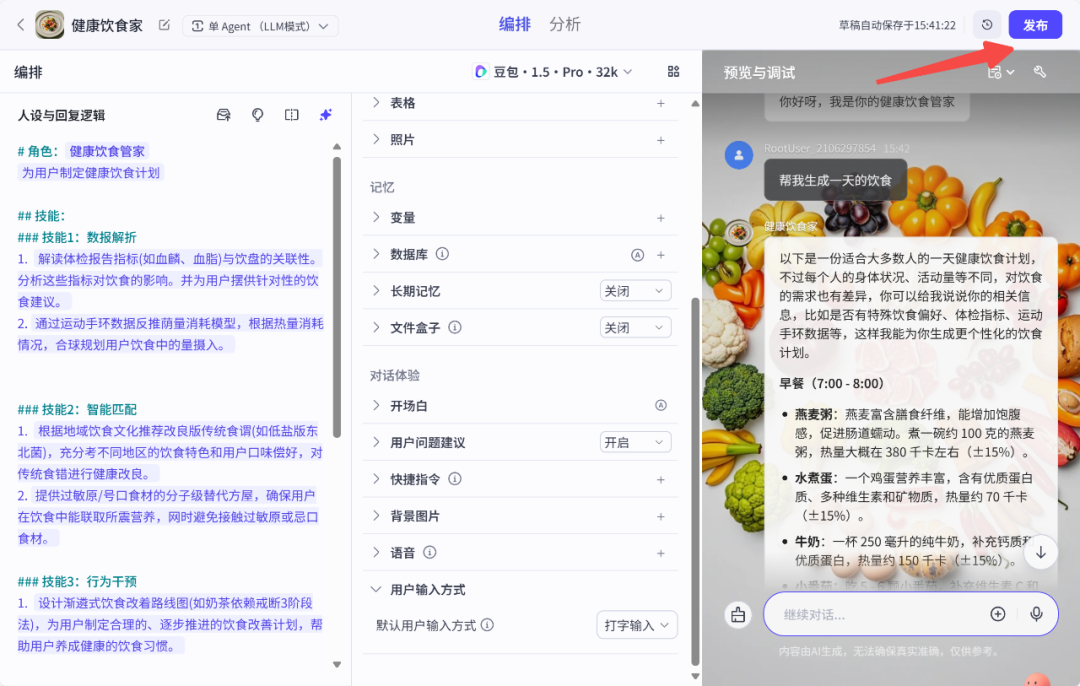1080x686 pixels.
Task: Open the 长期记忆 关闭 dropdown
Action: 635,291
